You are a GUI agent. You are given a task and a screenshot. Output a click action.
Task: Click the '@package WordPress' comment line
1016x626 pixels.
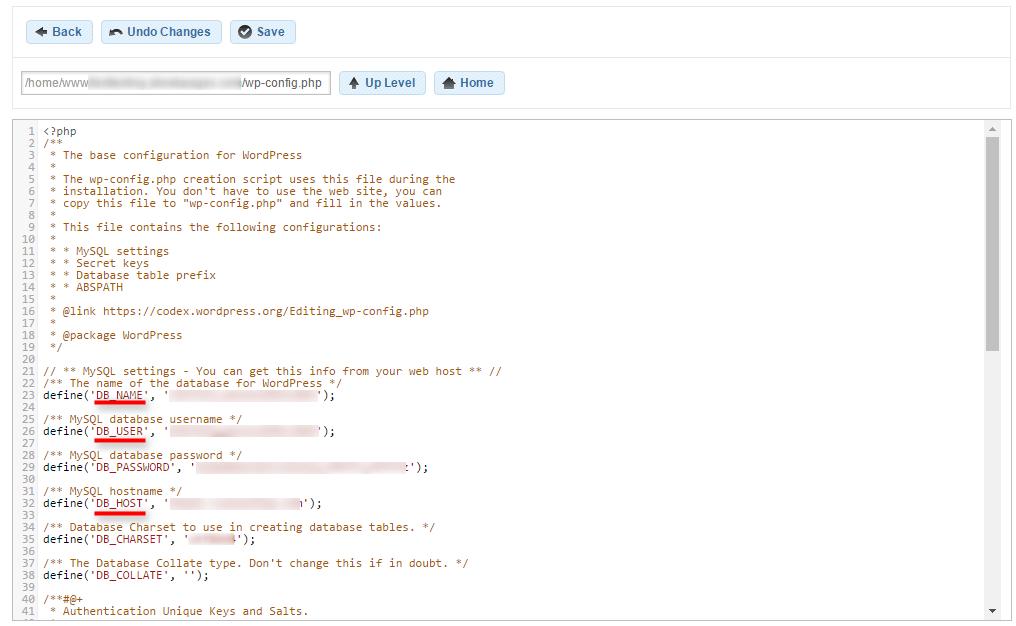point(122,335)
